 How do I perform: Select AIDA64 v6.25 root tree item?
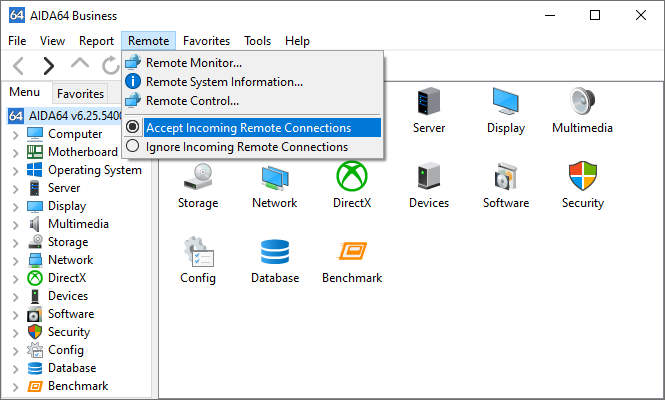pyautogui.click(x=64, y=116)
